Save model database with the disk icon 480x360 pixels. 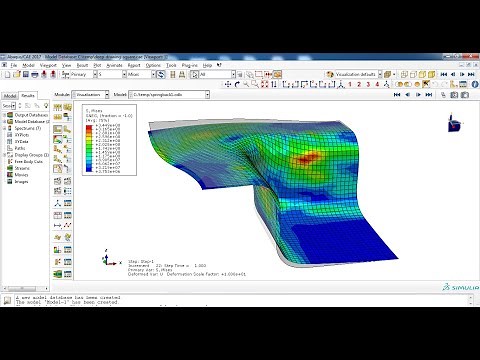click(26, 74)
